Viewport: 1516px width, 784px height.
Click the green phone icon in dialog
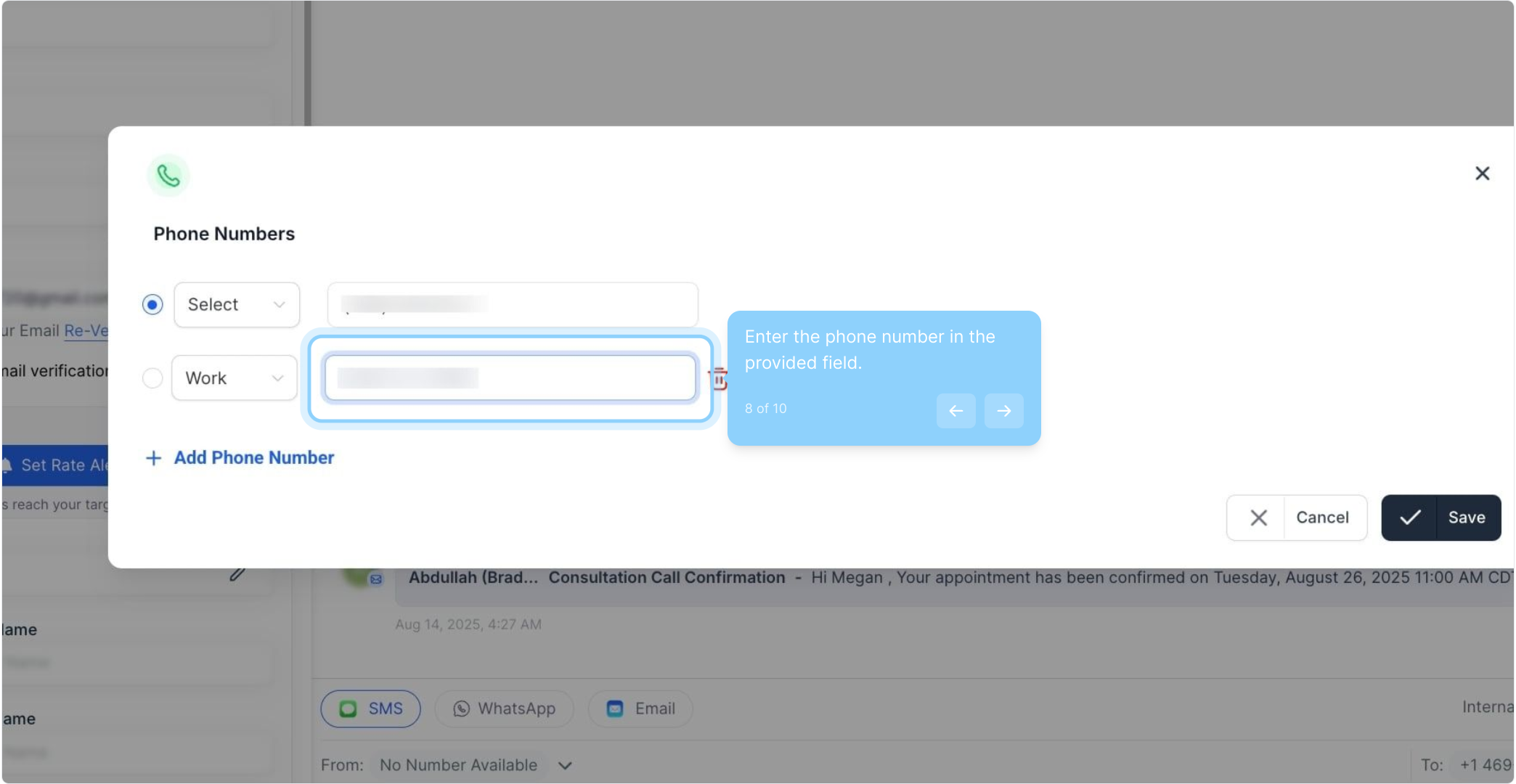(168, 175)
